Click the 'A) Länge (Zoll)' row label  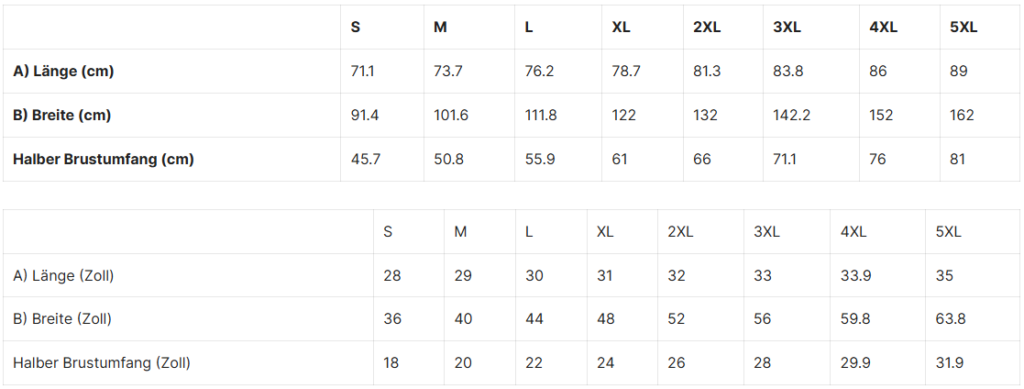(63, 275)
